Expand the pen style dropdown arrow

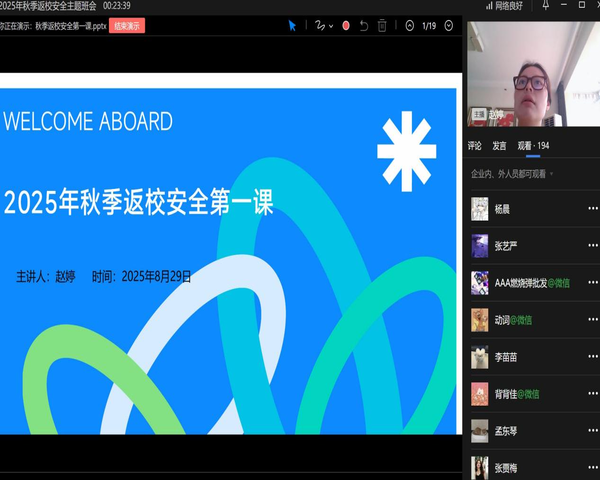click(x=331, y=26)
